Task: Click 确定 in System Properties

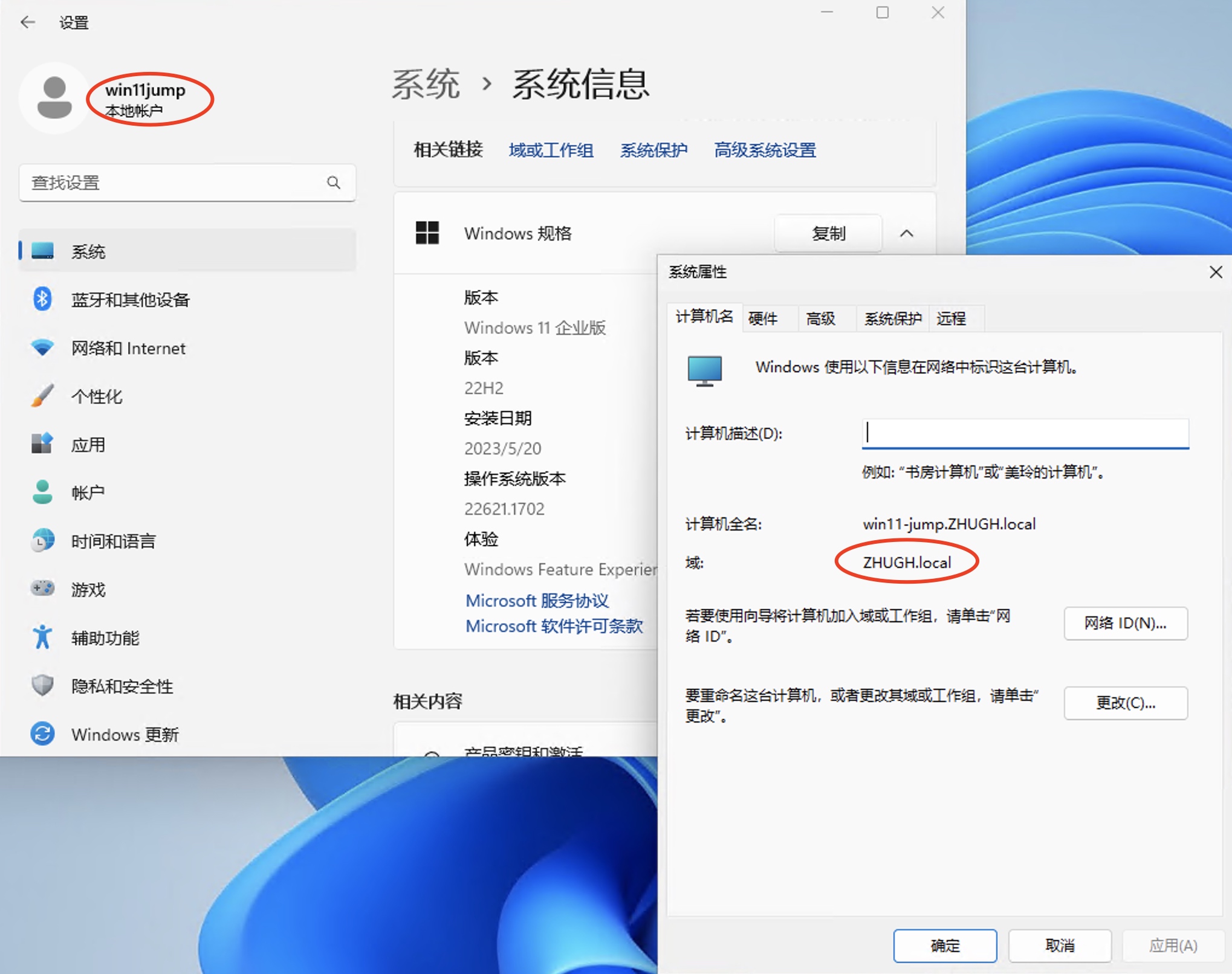Action: pyautogui.click(x=945, y=946)
